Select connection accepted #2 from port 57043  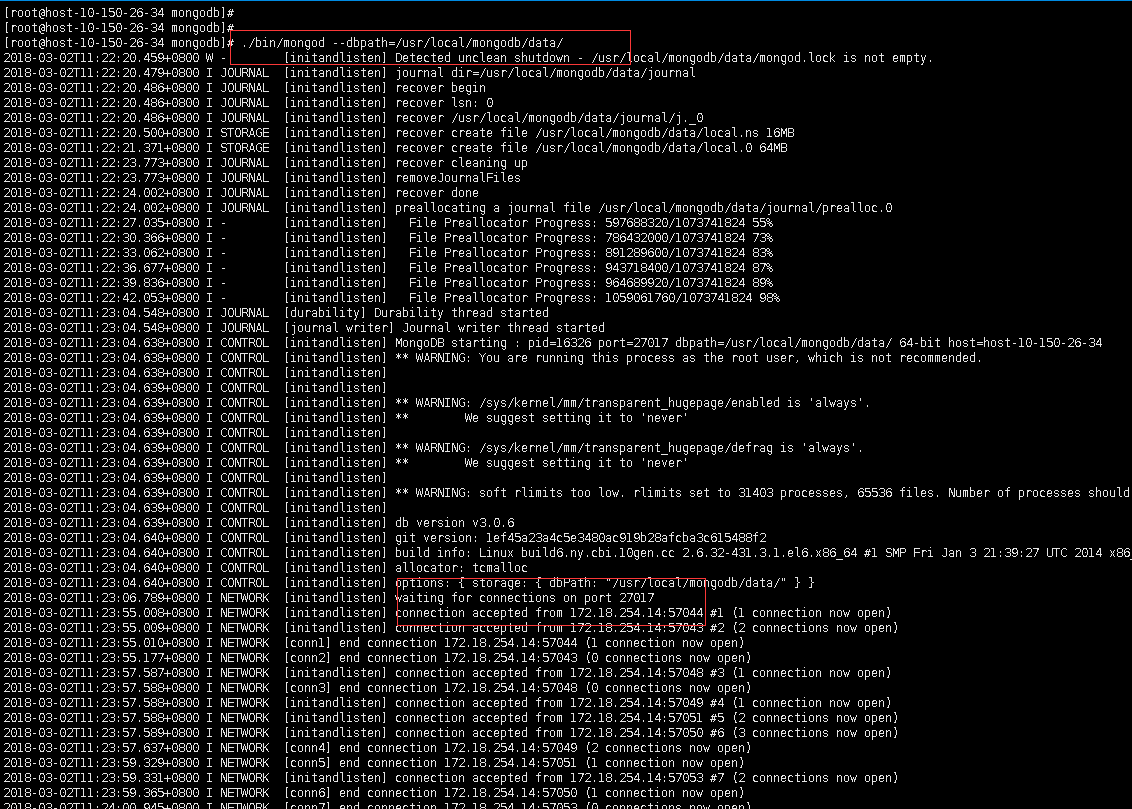451,628
